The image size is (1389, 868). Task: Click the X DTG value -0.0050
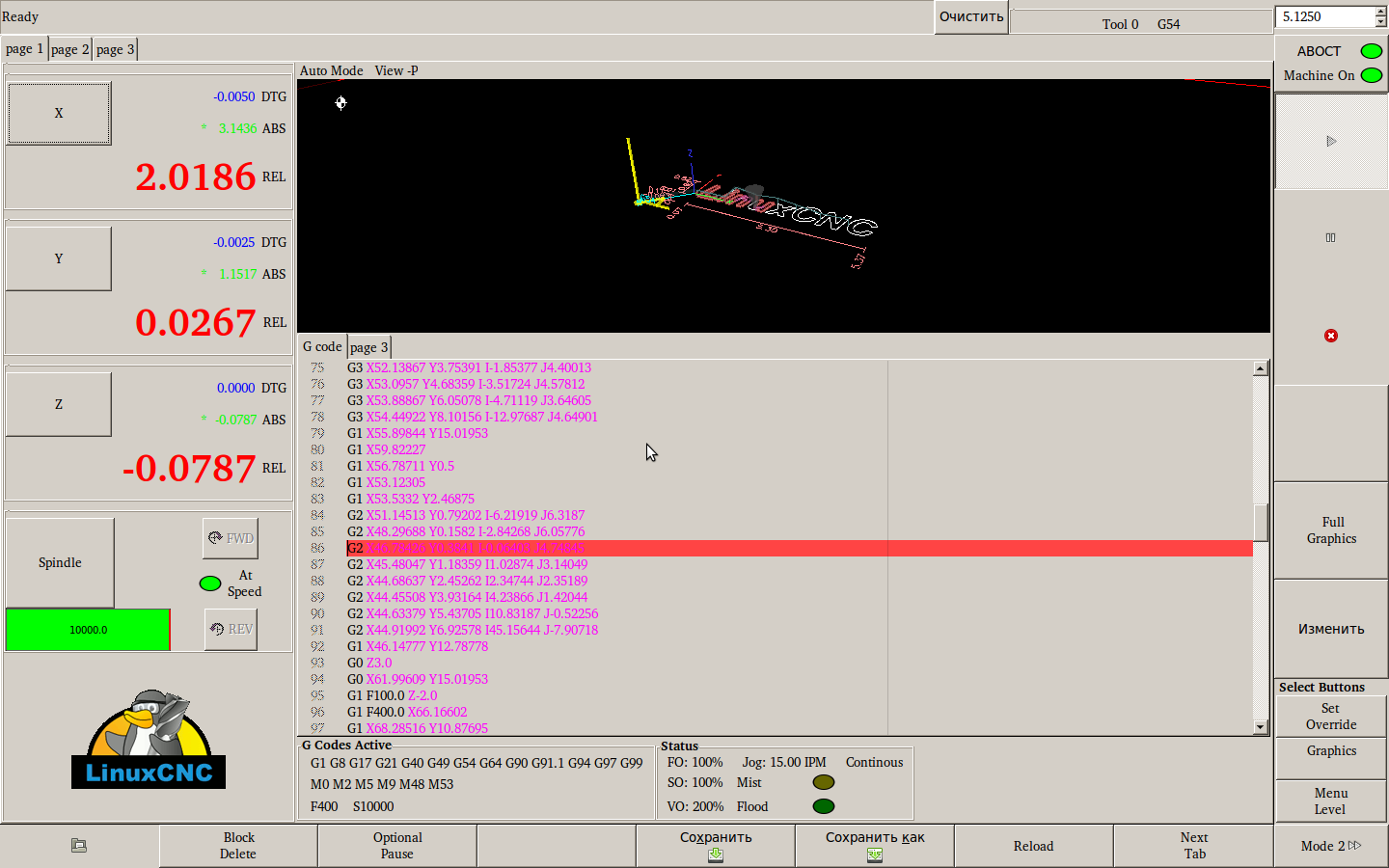234,96
